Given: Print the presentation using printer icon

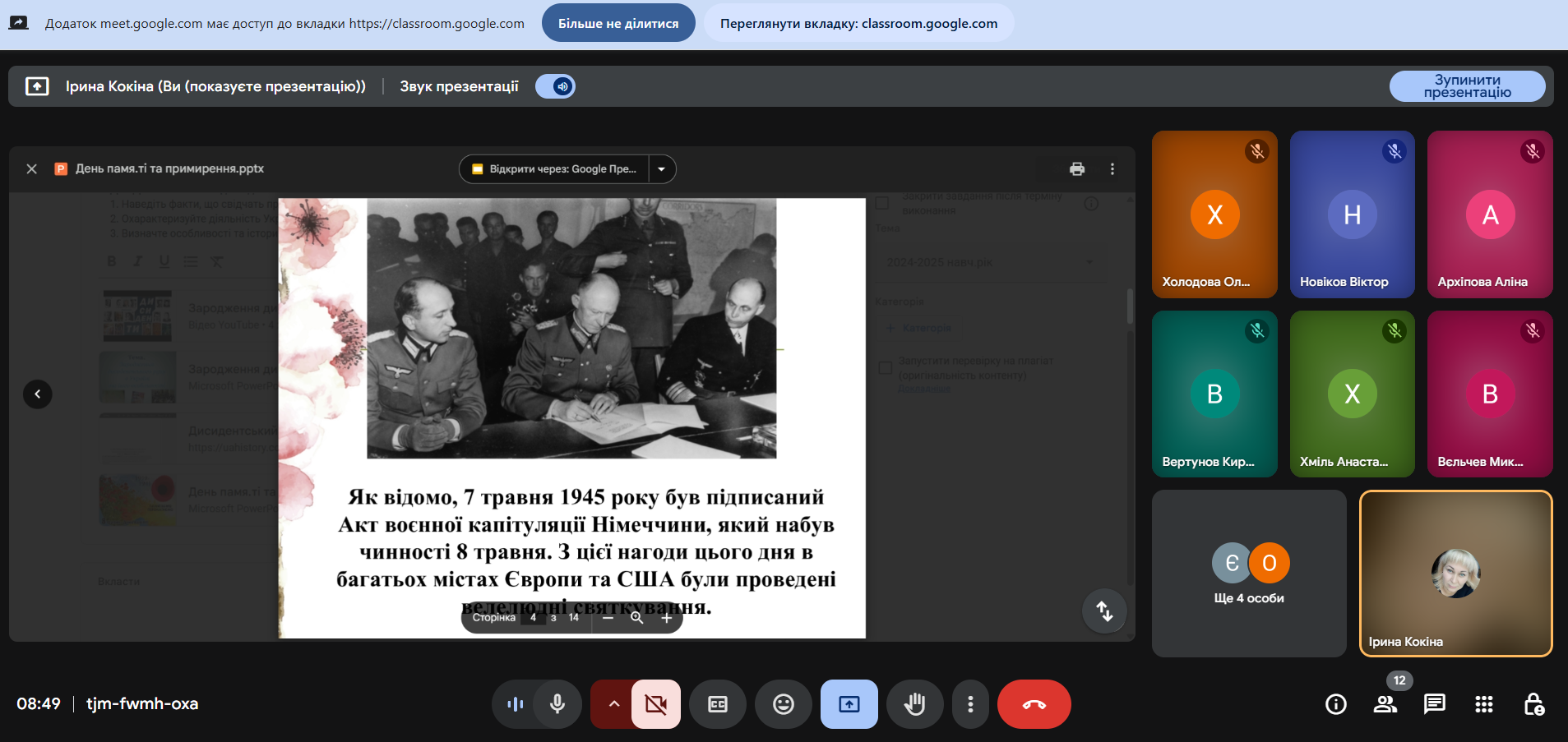Looking at the screenshot, I should (x=1077, y=168).
